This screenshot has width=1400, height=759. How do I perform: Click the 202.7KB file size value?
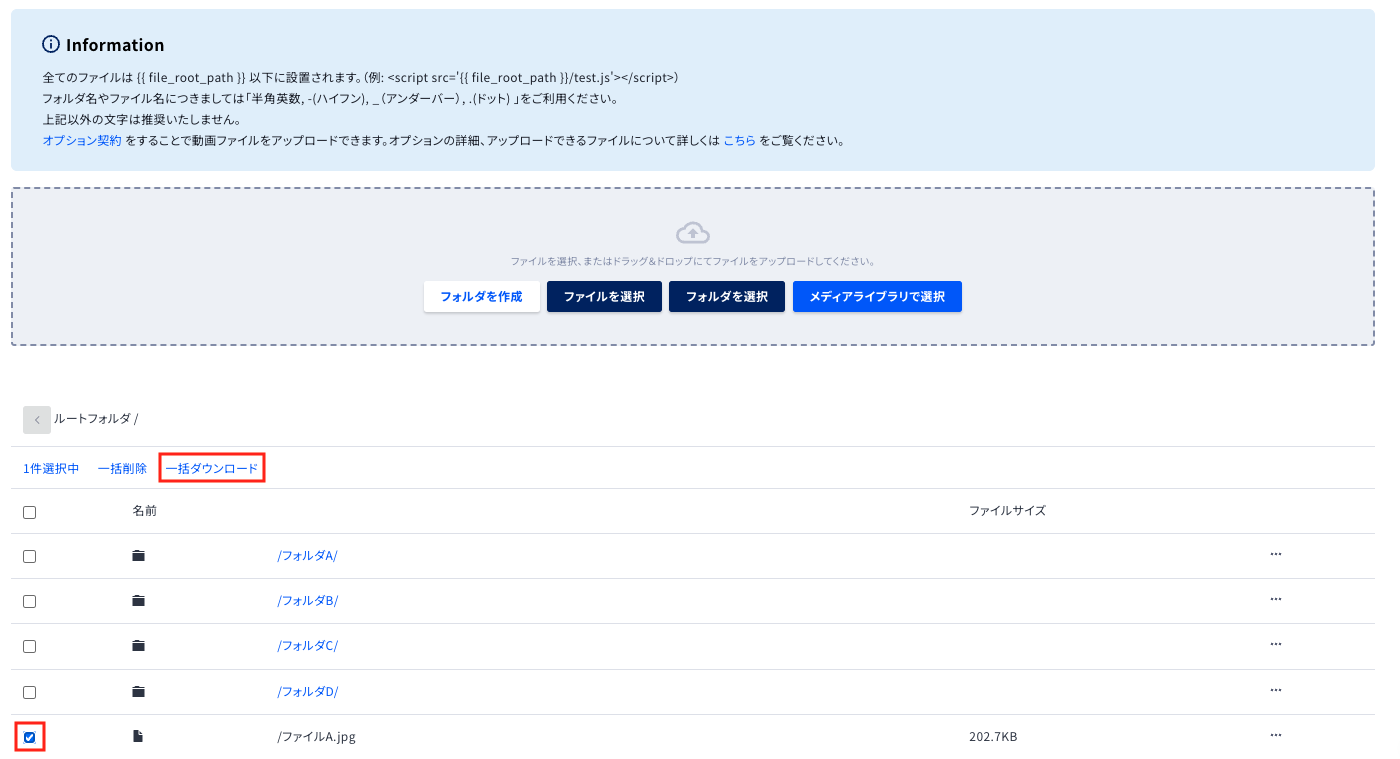point(993,737)
